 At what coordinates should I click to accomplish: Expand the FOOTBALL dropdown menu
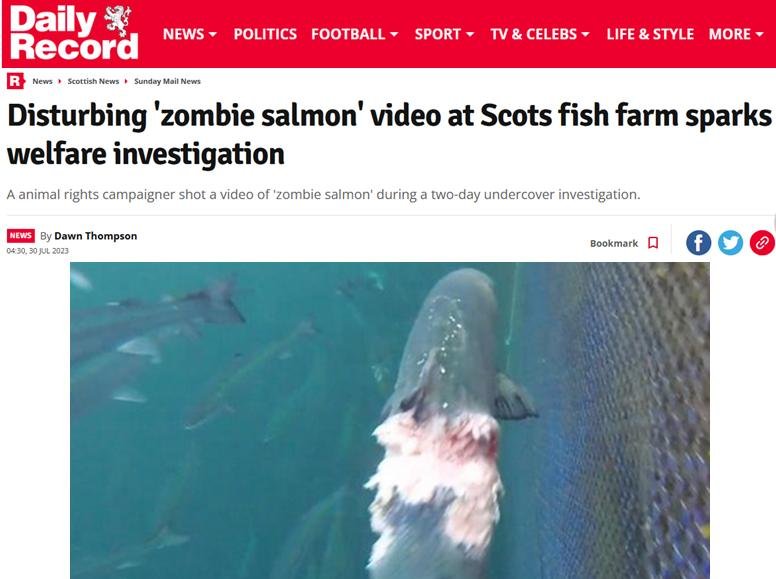(x=355, y=34)
